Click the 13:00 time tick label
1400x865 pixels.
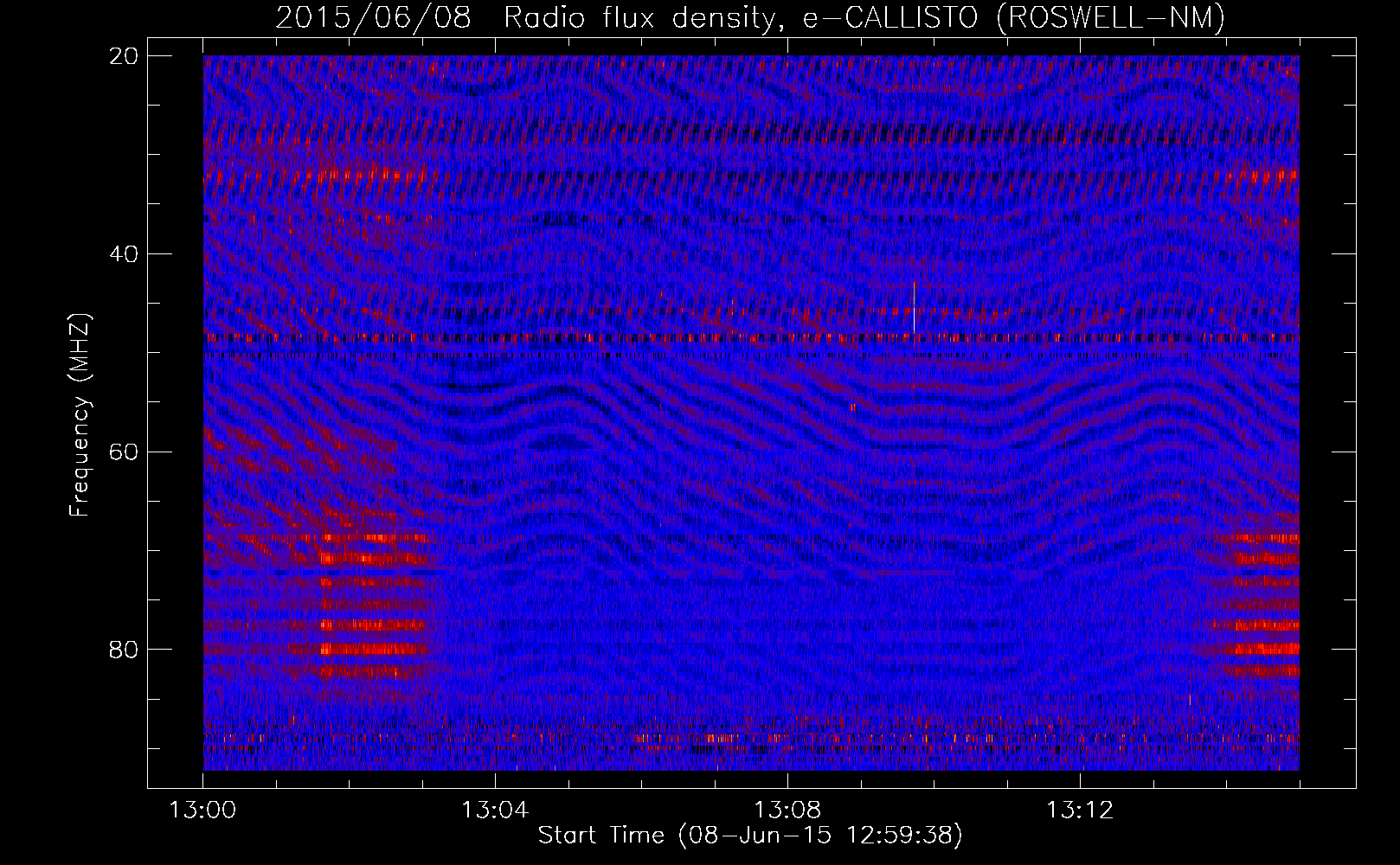coord(202,811)
